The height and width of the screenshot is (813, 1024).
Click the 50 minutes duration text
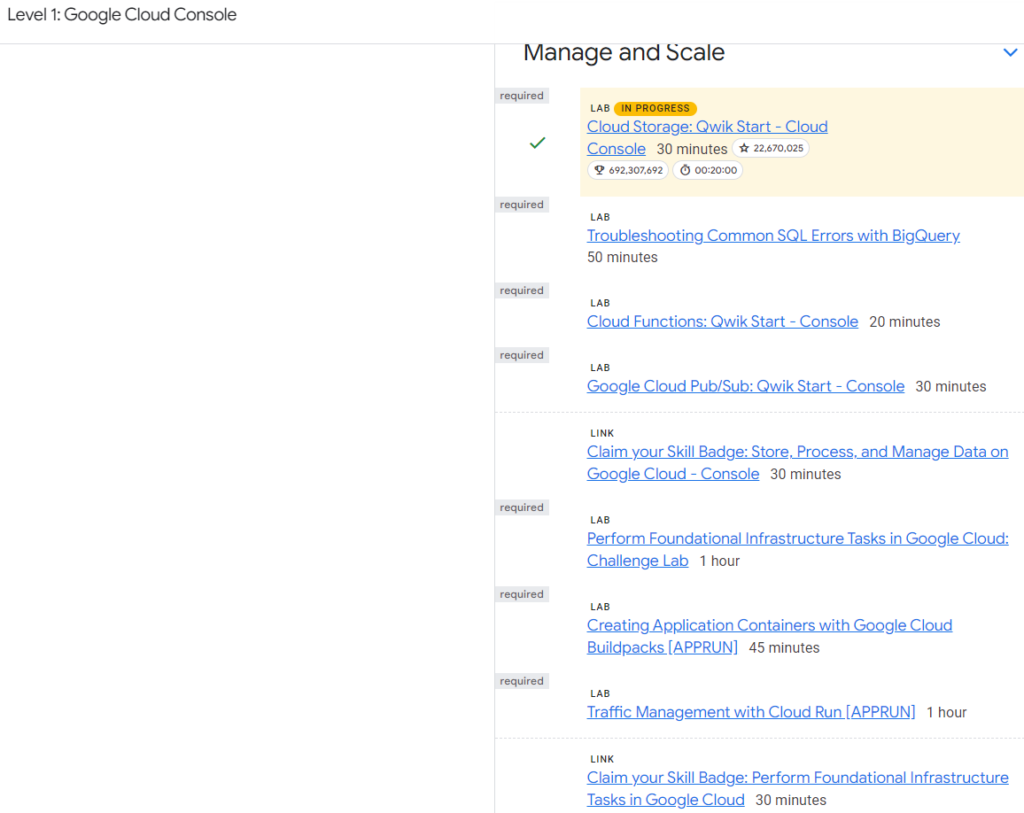622,257
